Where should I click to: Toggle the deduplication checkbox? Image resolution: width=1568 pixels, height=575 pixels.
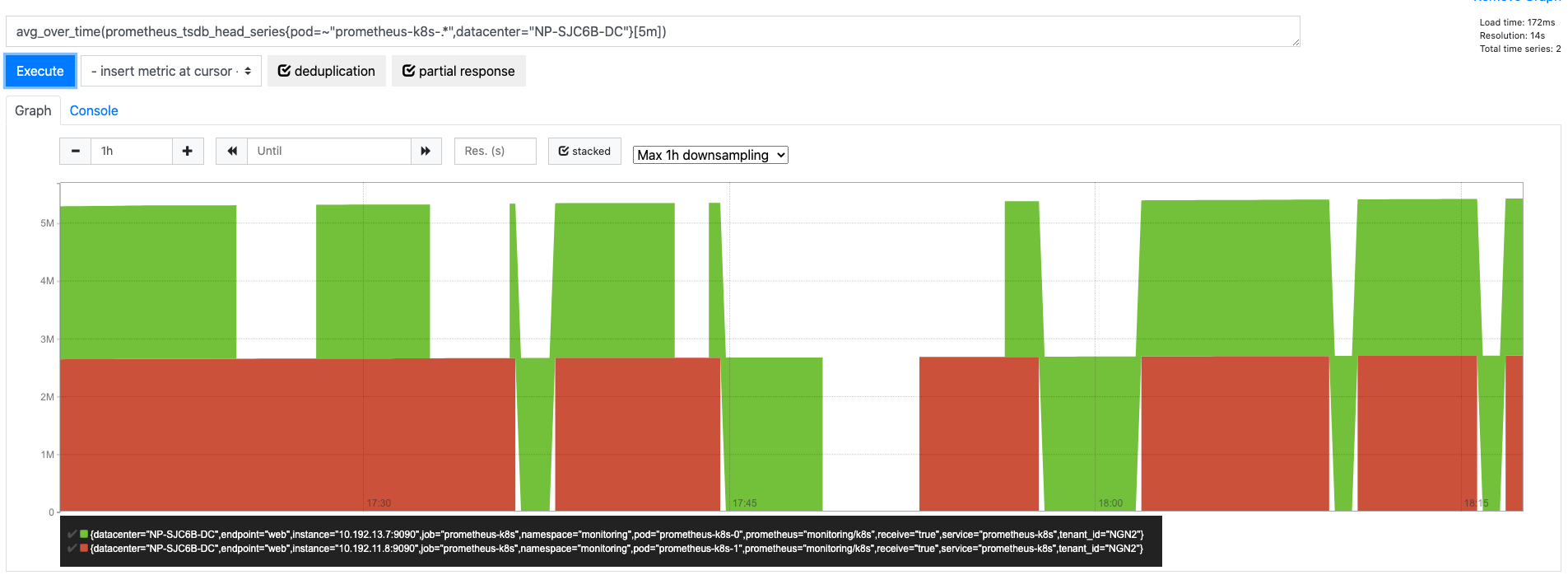pyautogui.click(x=327, y=71)
